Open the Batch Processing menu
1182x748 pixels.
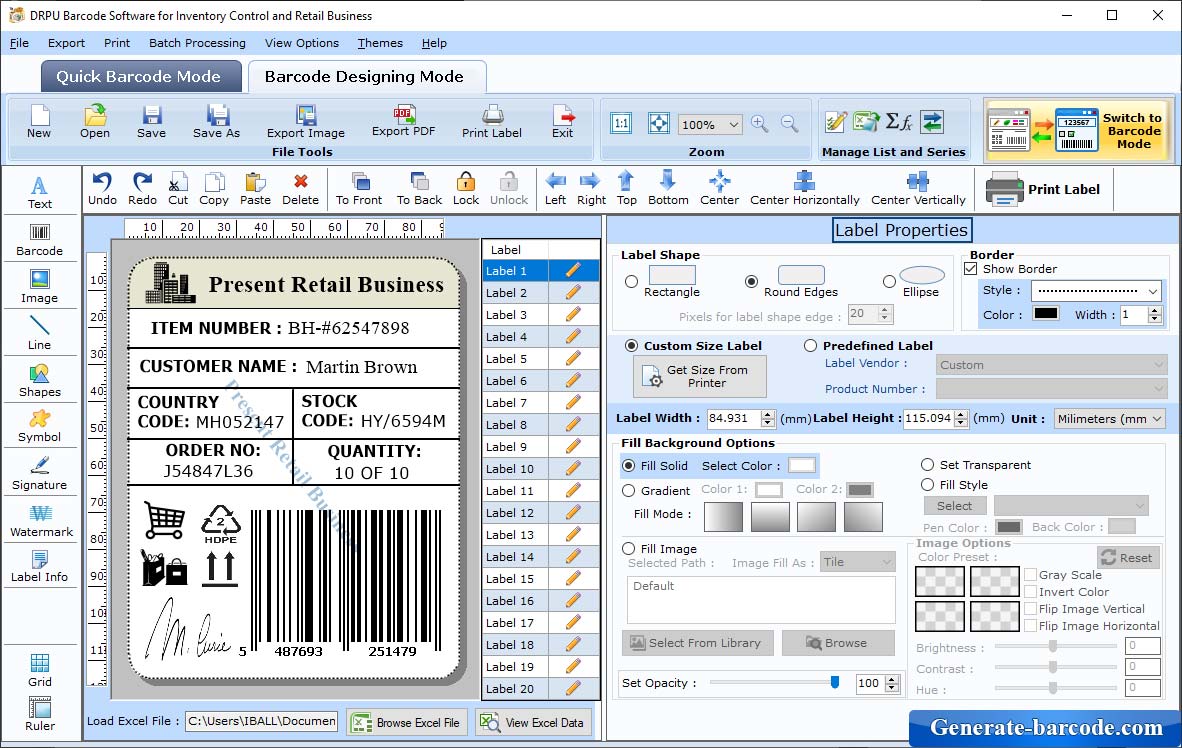[198, 43]
